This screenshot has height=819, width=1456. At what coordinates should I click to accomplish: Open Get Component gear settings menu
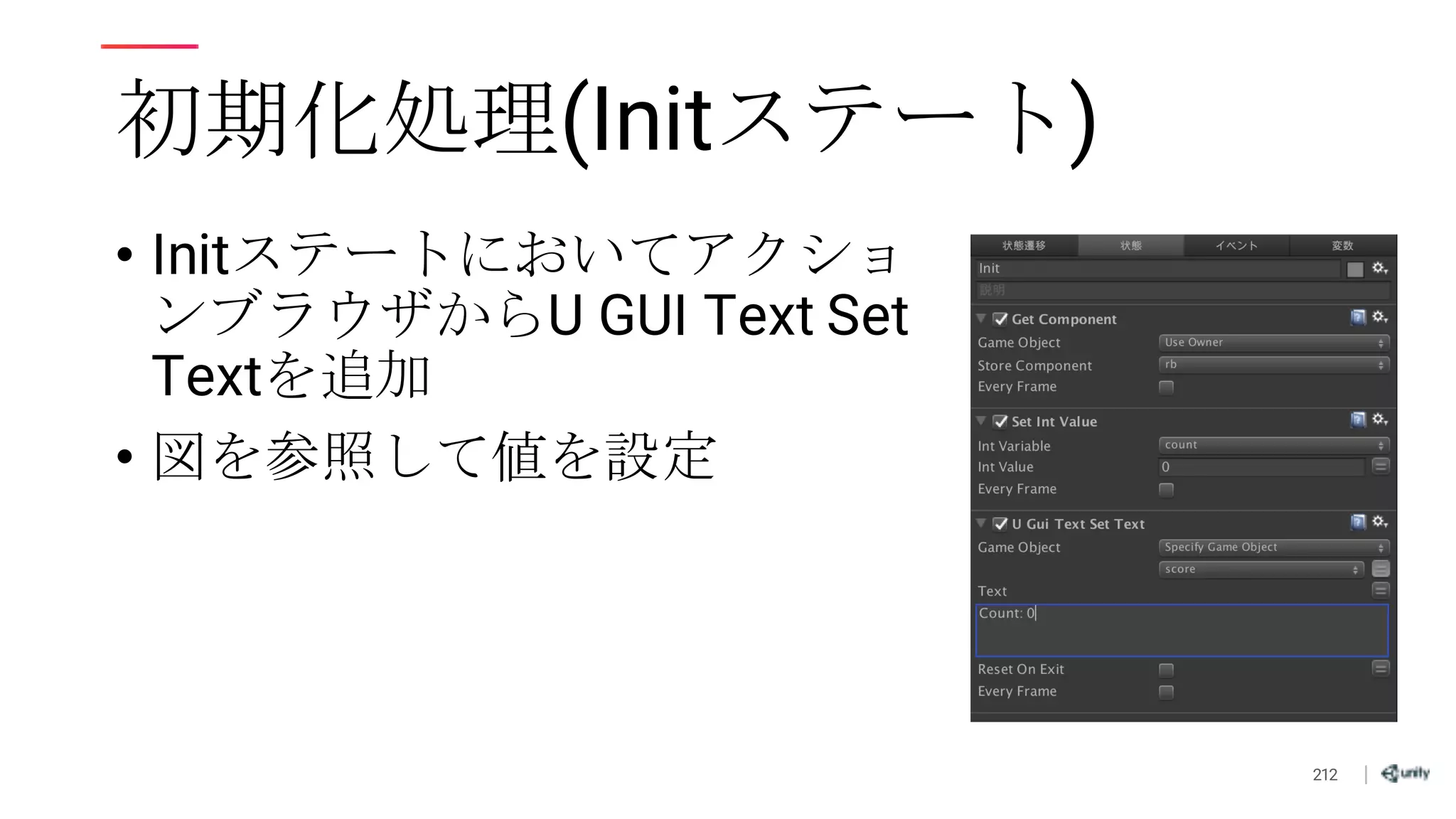point(1379,317)
